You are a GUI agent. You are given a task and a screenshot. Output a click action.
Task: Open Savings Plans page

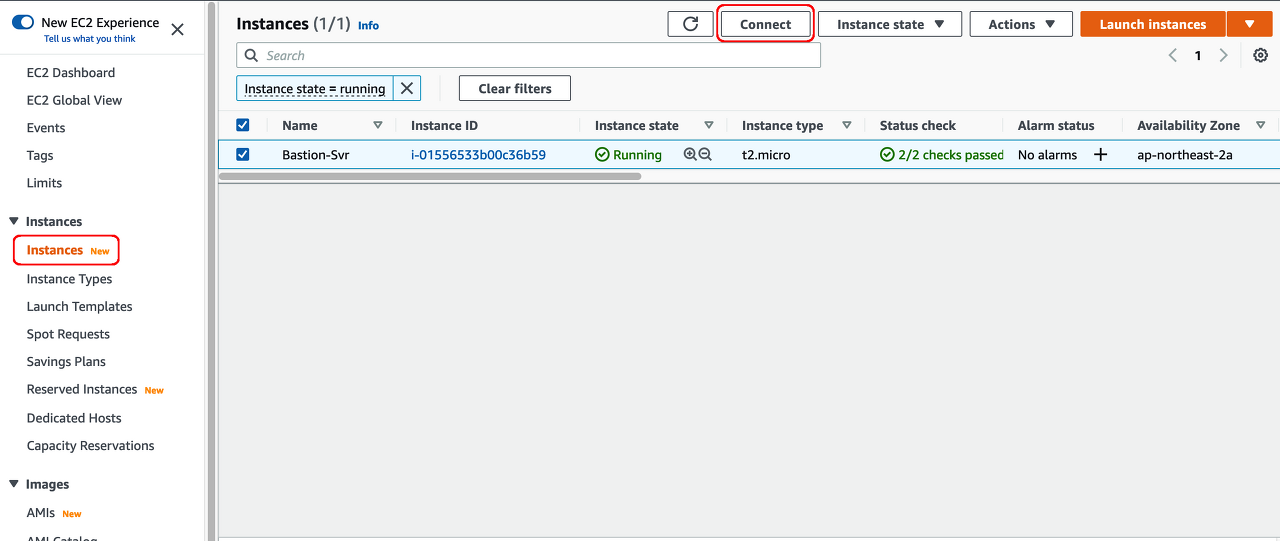66,362
